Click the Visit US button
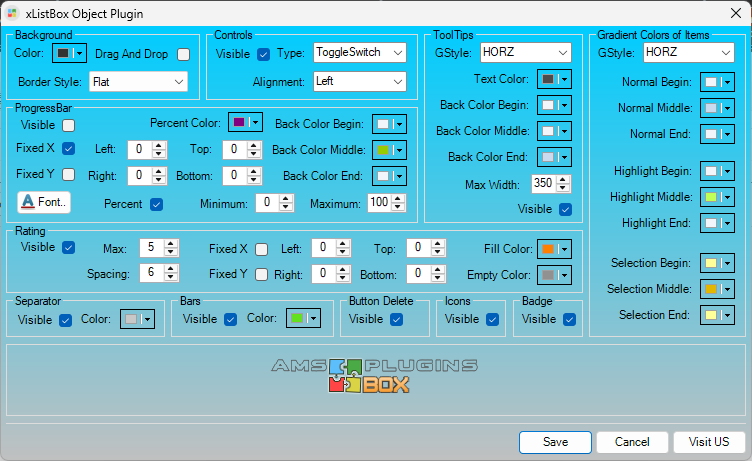Viewport: 752px width, 461px height. 709,442
